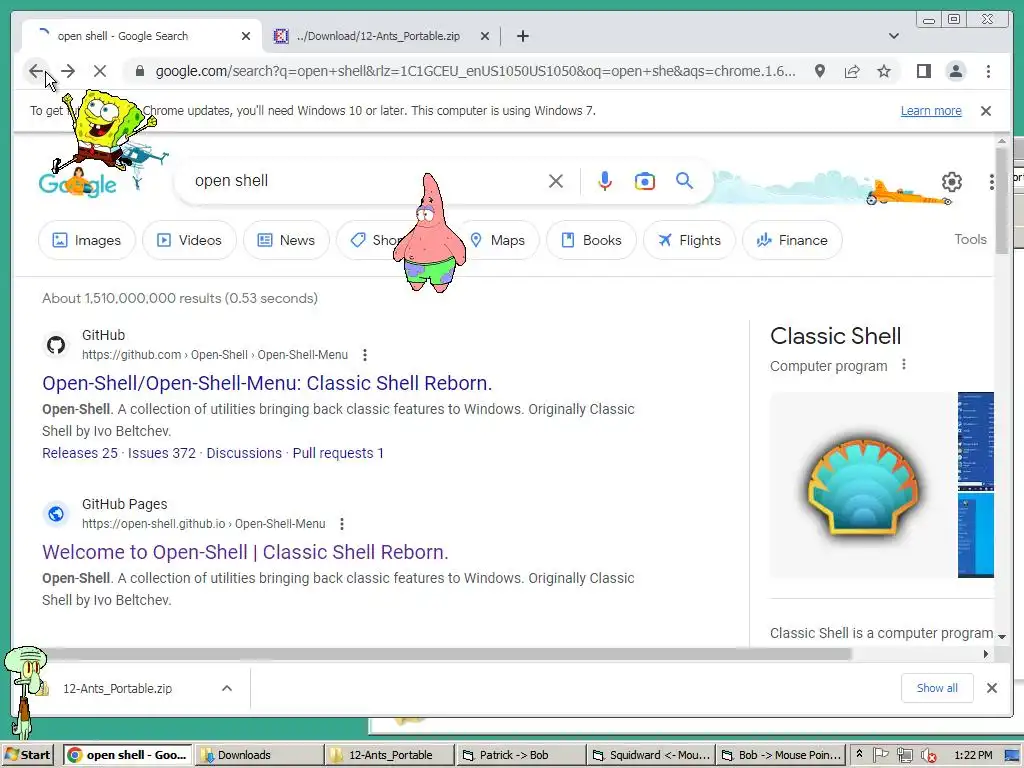The width and height of the screenshot is (1024, 768).
Task: Select the News filter
Action: [x=286, y=240]
